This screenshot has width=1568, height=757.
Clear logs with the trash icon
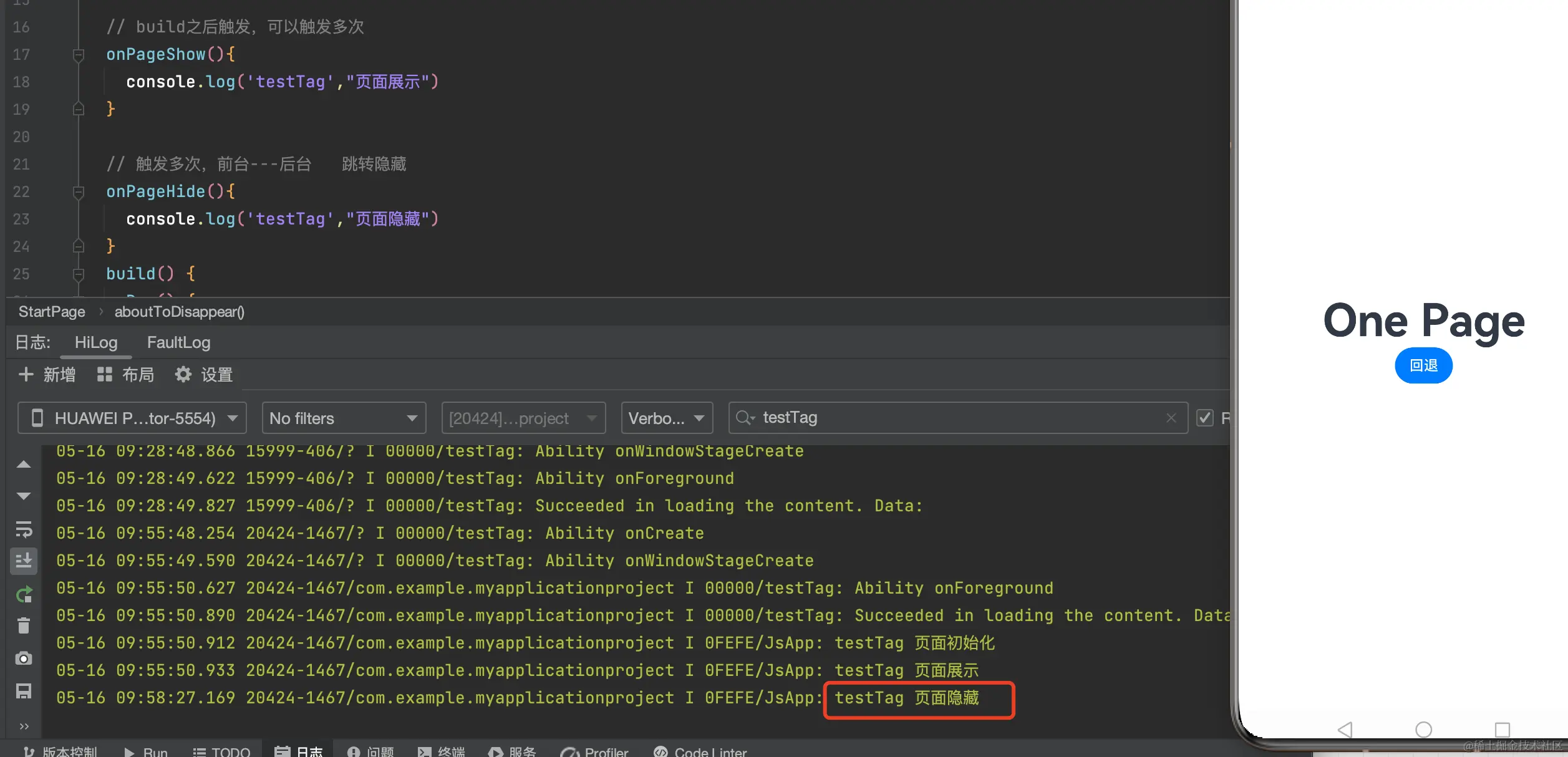pos(24,625)
